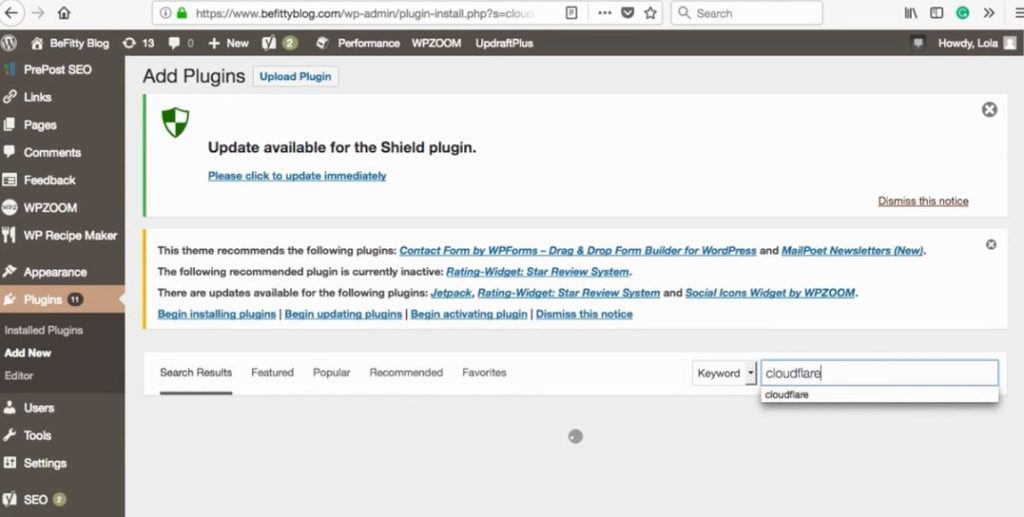Switch to the Favorites tab
Viewport: 1024px width, 517px height.
(x=484, y=373)
